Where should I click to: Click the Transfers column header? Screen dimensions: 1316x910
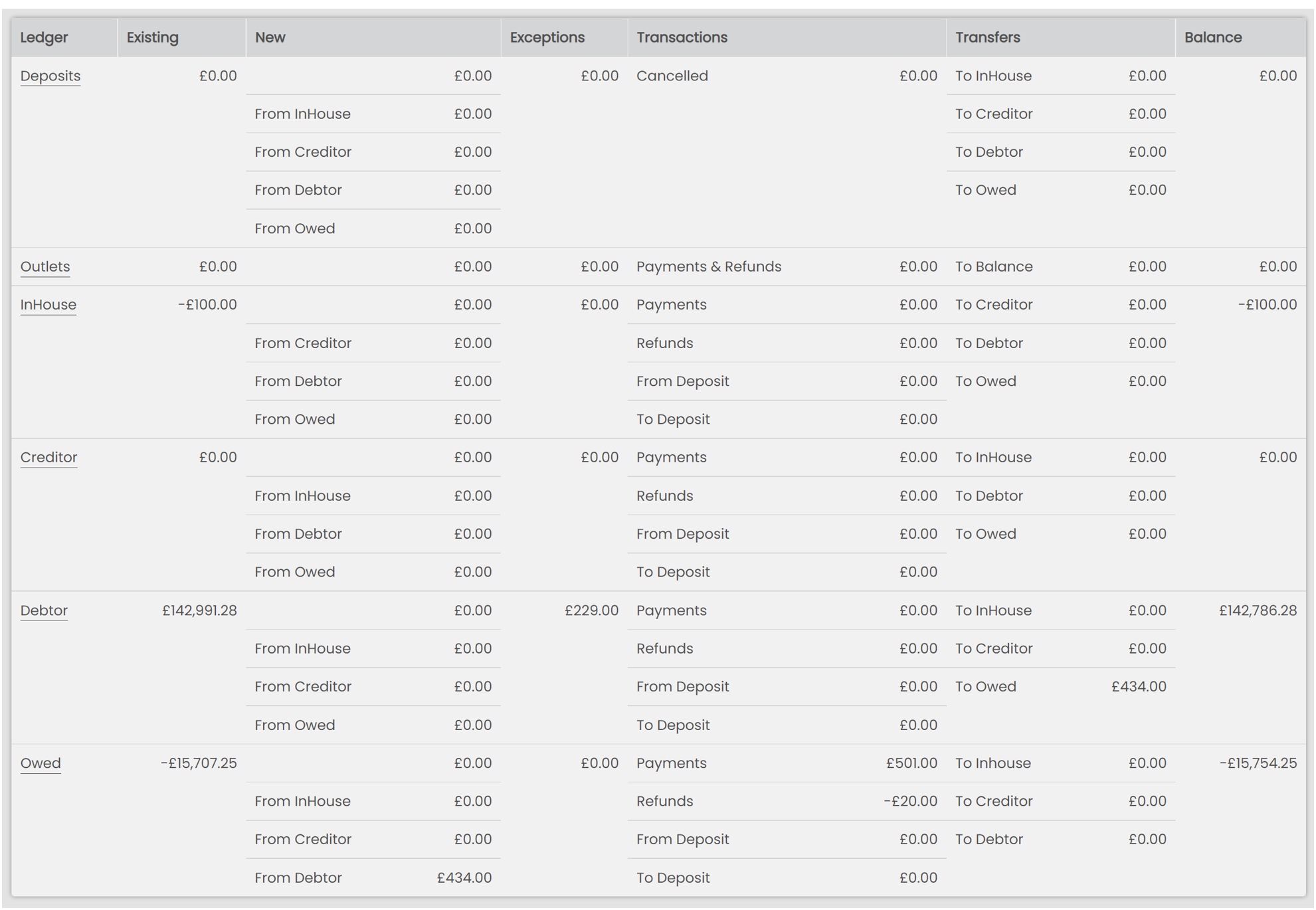[987, 37]
